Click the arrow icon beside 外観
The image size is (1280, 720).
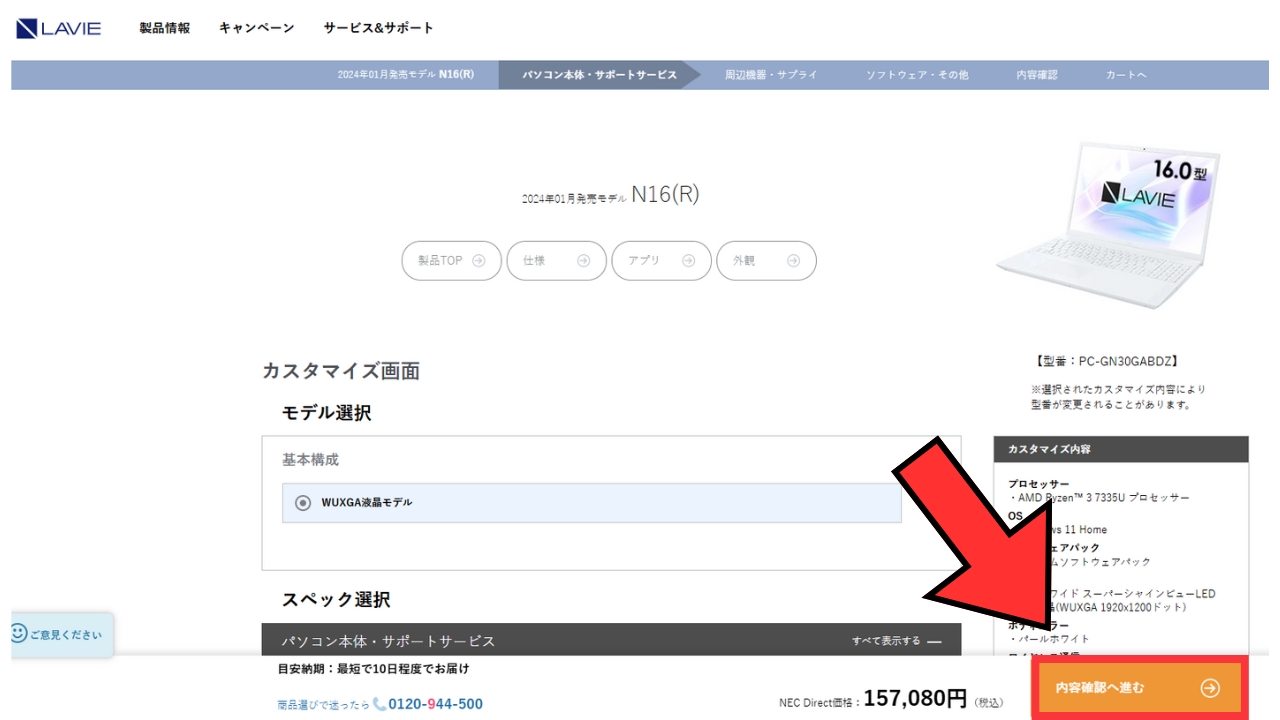[x=793, y=261]
